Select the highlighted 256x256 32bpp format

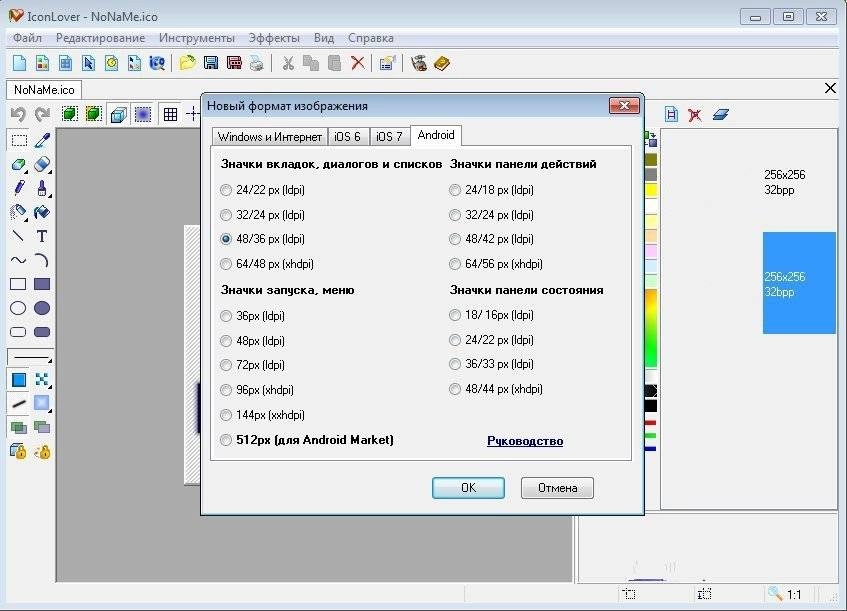click(x=799, y=283)
